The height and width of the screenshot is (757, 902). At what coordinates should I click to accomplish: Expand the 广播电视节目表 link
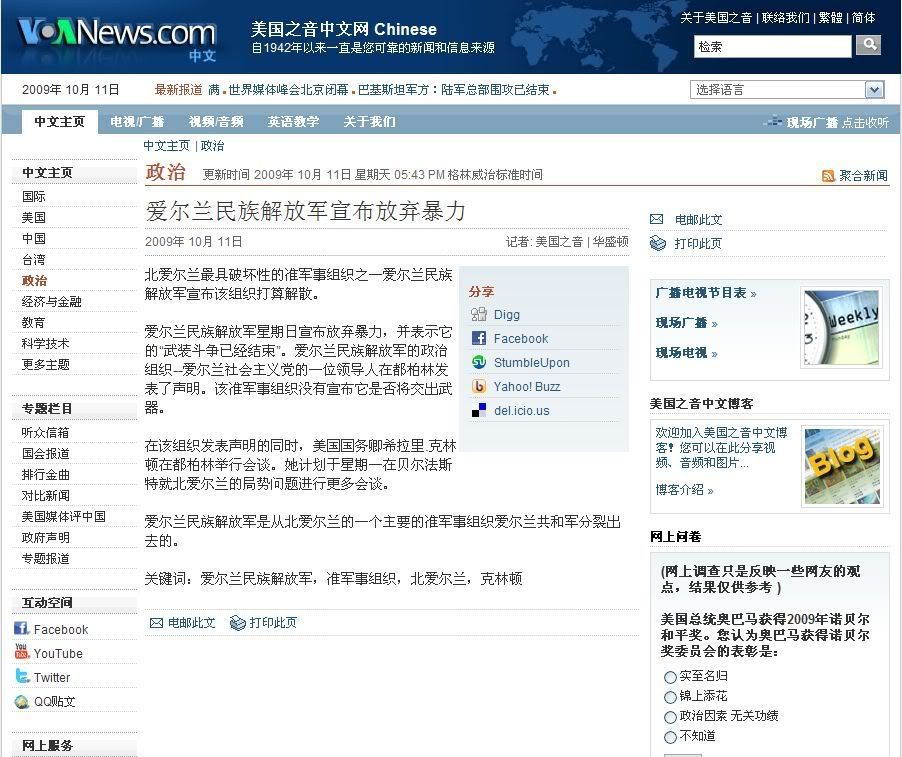(706, 293)
